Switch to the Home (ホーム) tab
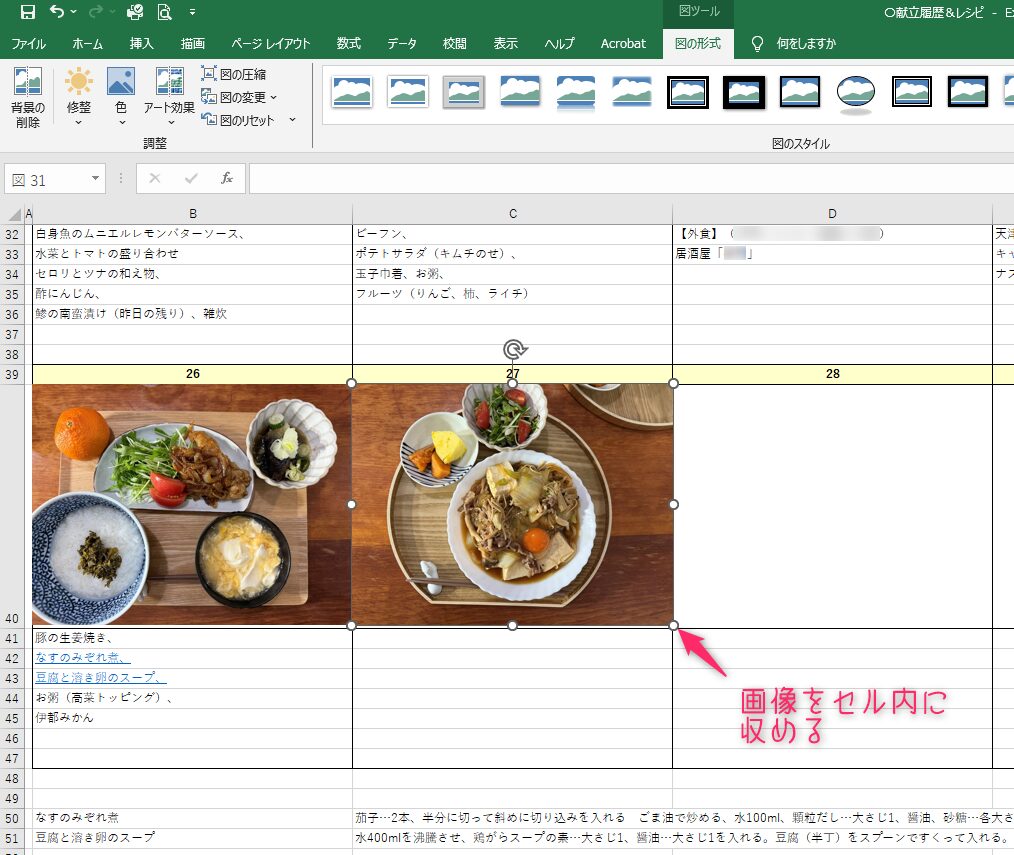The height and width of the screenshot is (855, 1014). [x=88, y=44]
